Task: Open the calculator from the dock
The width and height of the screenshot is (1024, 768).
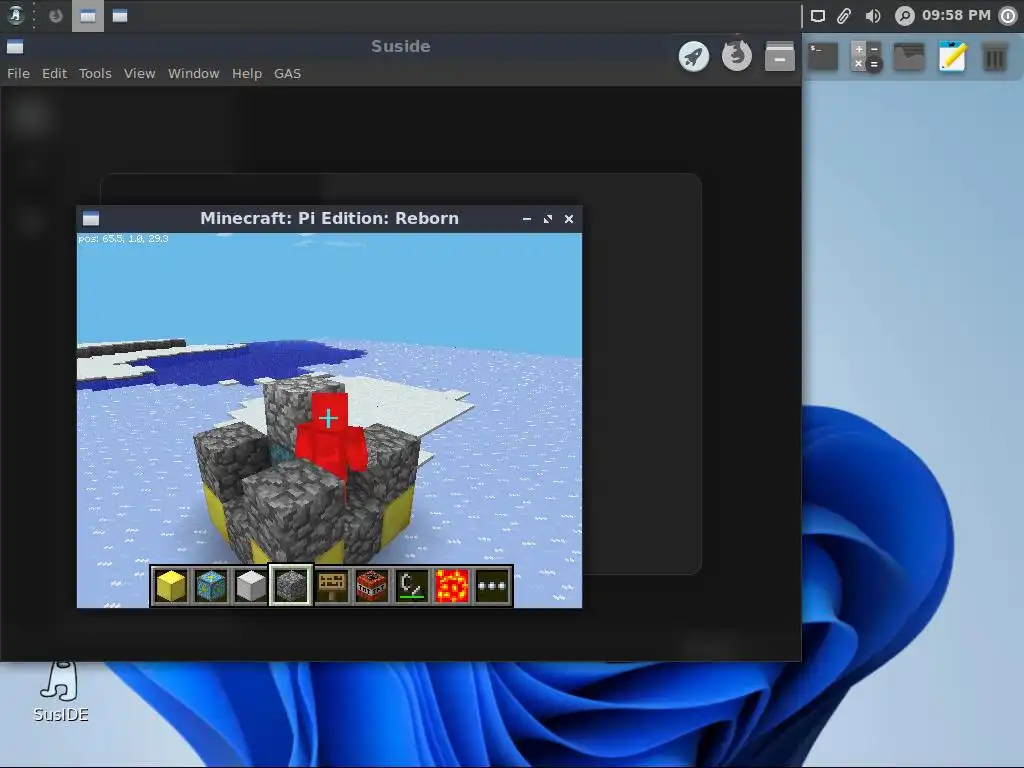Action: [866, 57]
